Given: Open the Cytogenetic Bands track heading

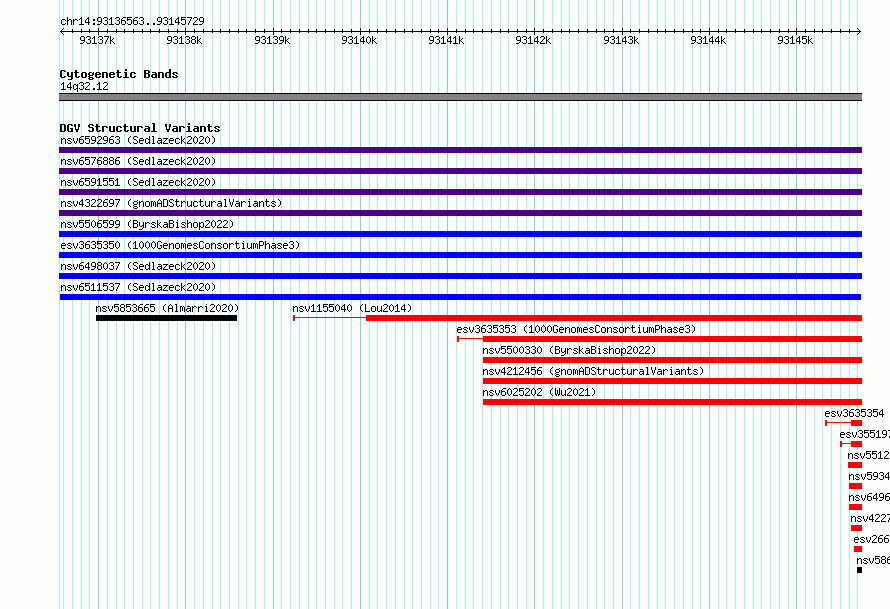Looking at the screenshot, I should pyautogui.click(x=119, y=74).
